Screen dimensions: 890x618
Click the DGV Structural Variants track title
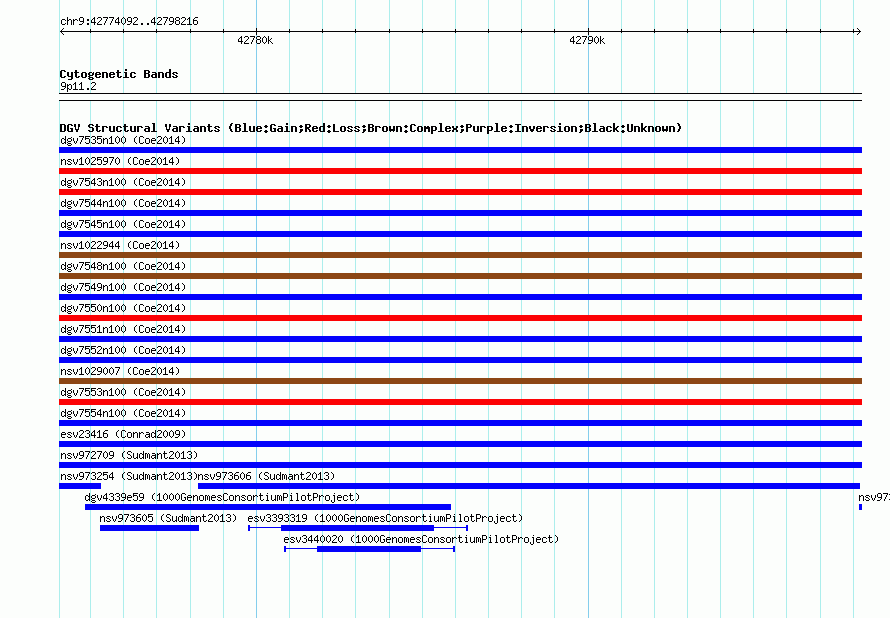point(370,128)
